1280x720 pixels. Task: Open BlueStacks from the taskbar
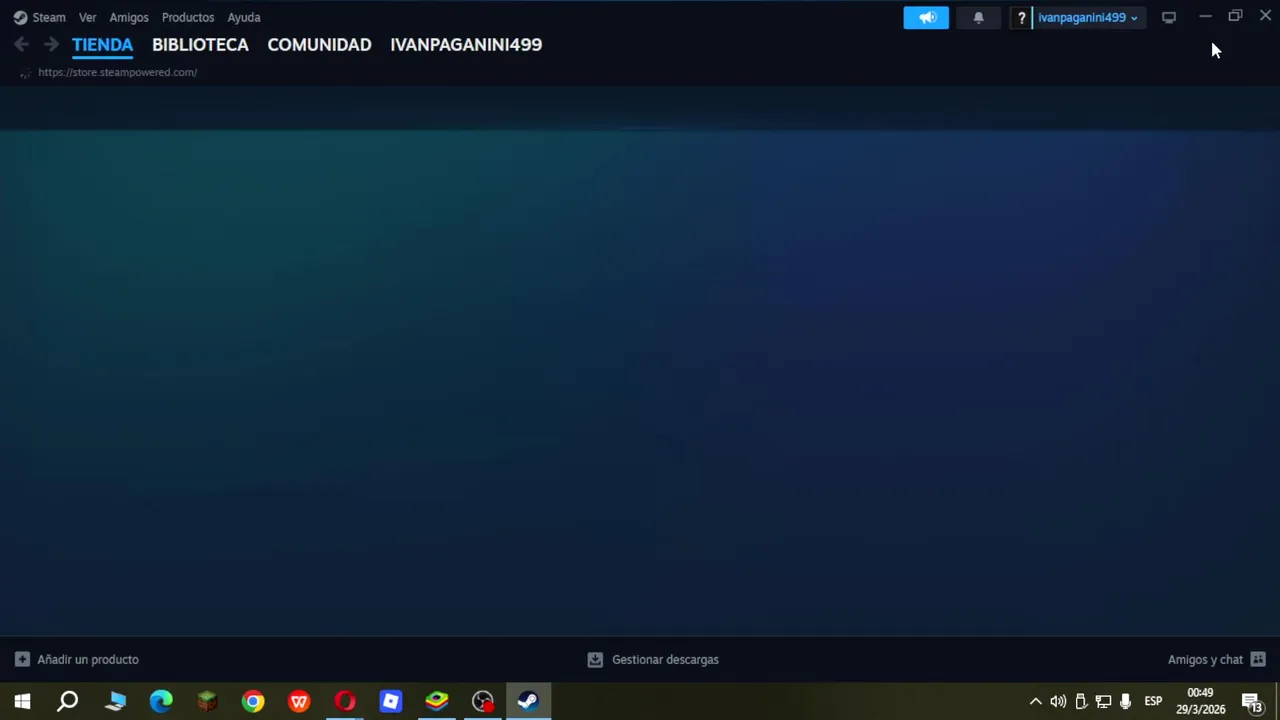[437, 701]
